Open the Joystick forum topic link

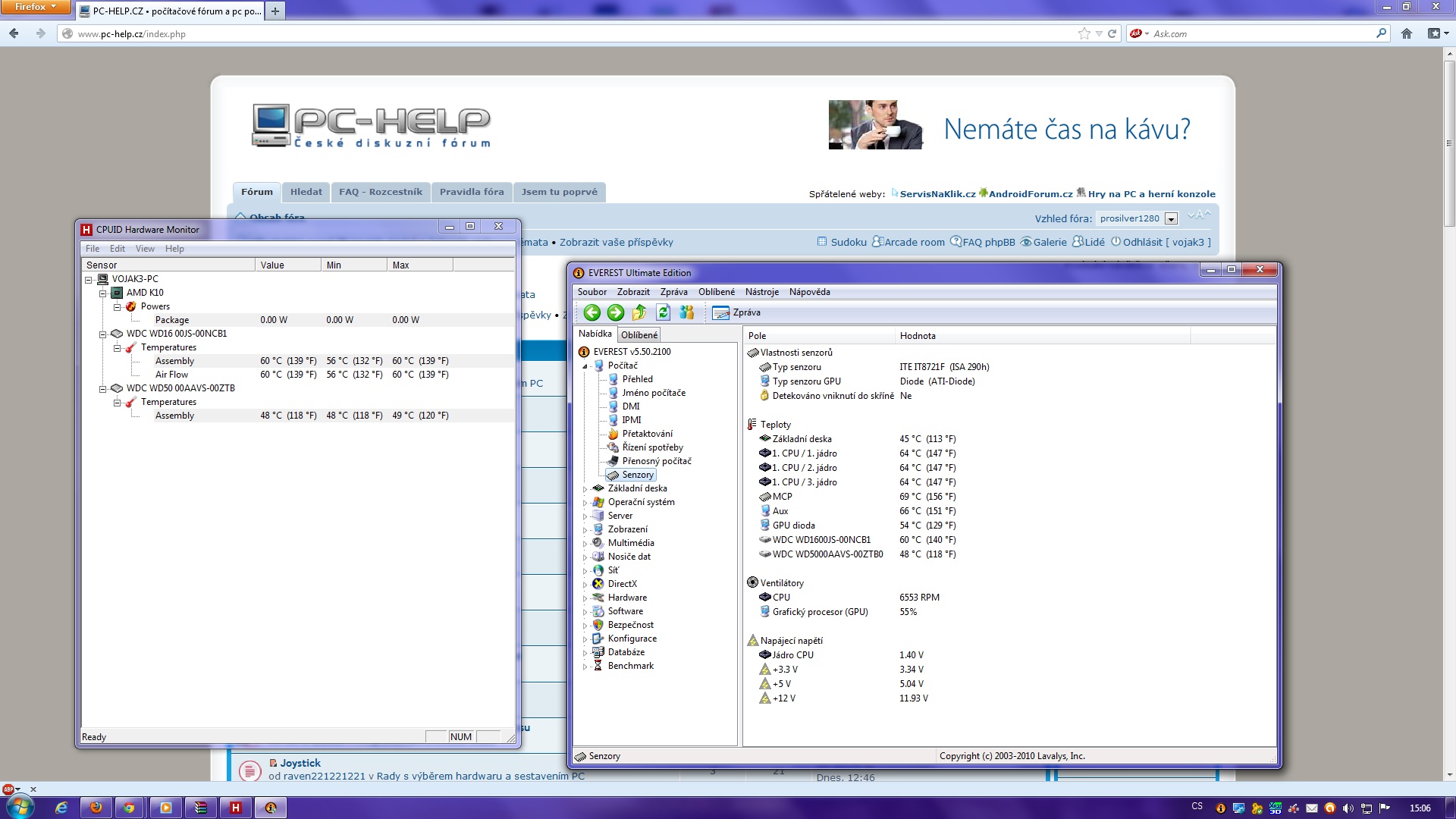click(300, 763)
